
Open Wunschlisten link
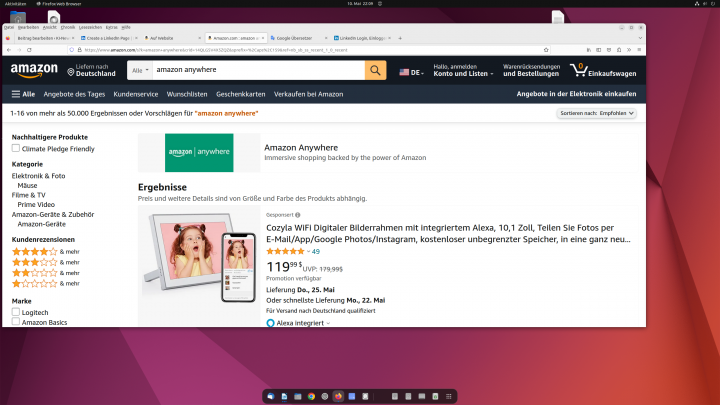187,94
